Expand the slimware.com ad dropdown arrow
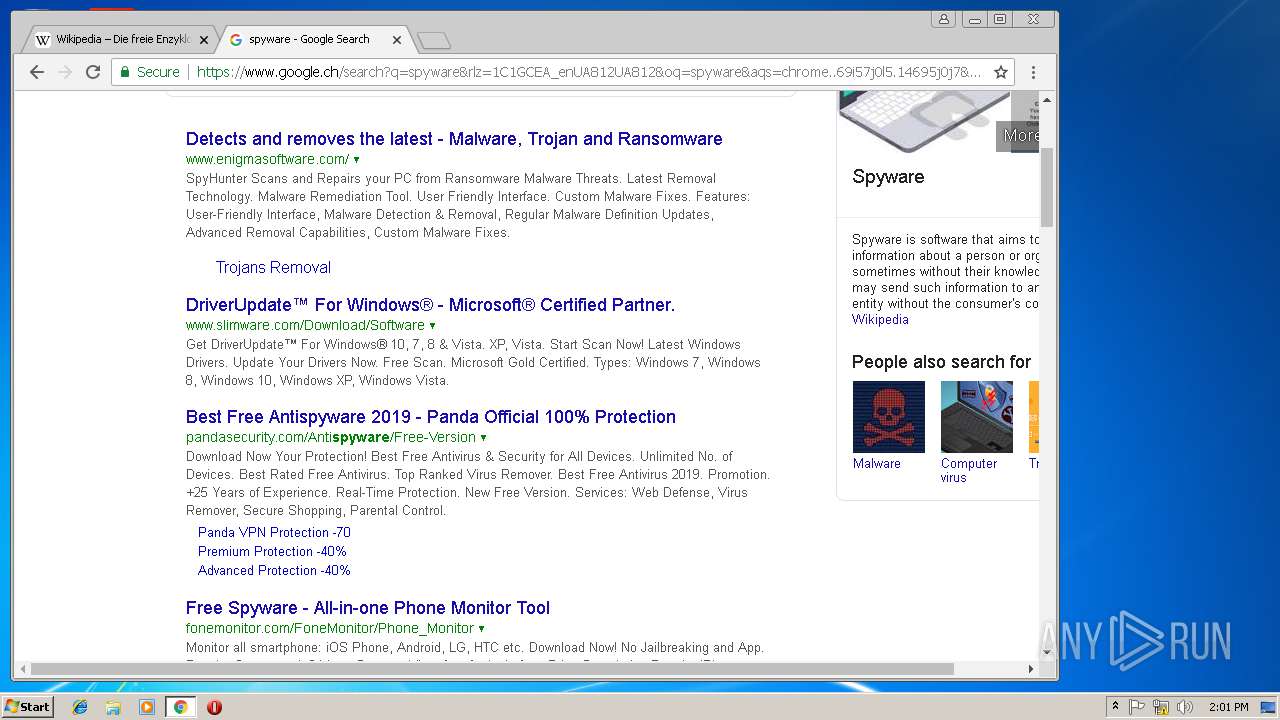This screenshot has height=720, width=1280. point(432,326)
